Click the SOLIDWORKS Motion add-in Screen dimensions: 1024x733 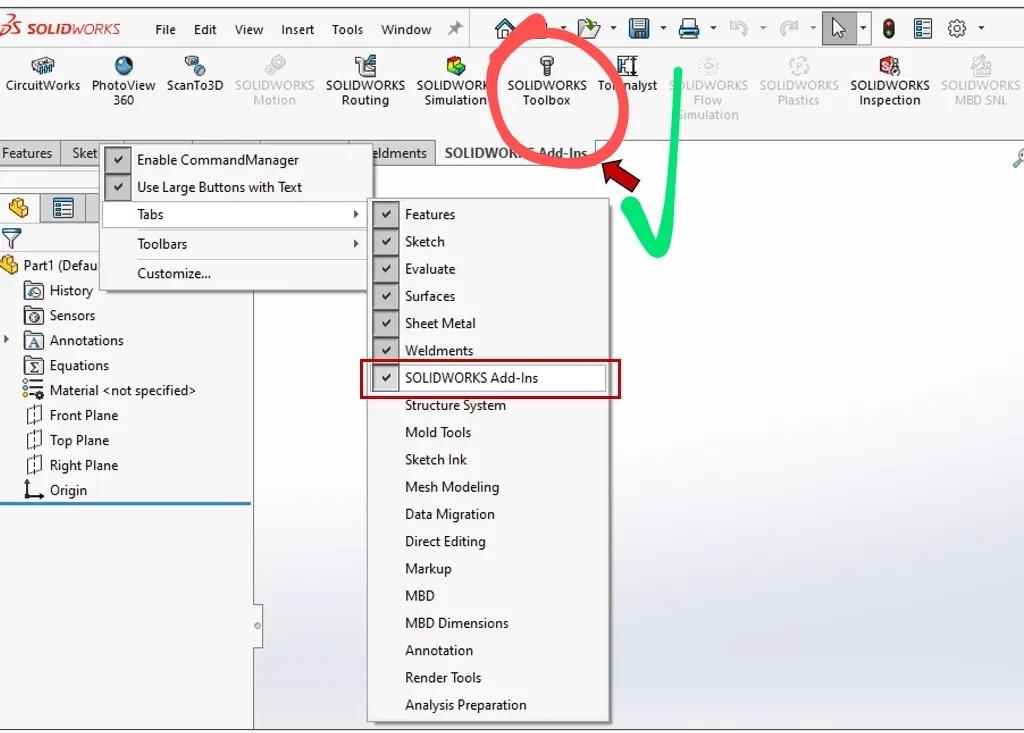point(274,80)
